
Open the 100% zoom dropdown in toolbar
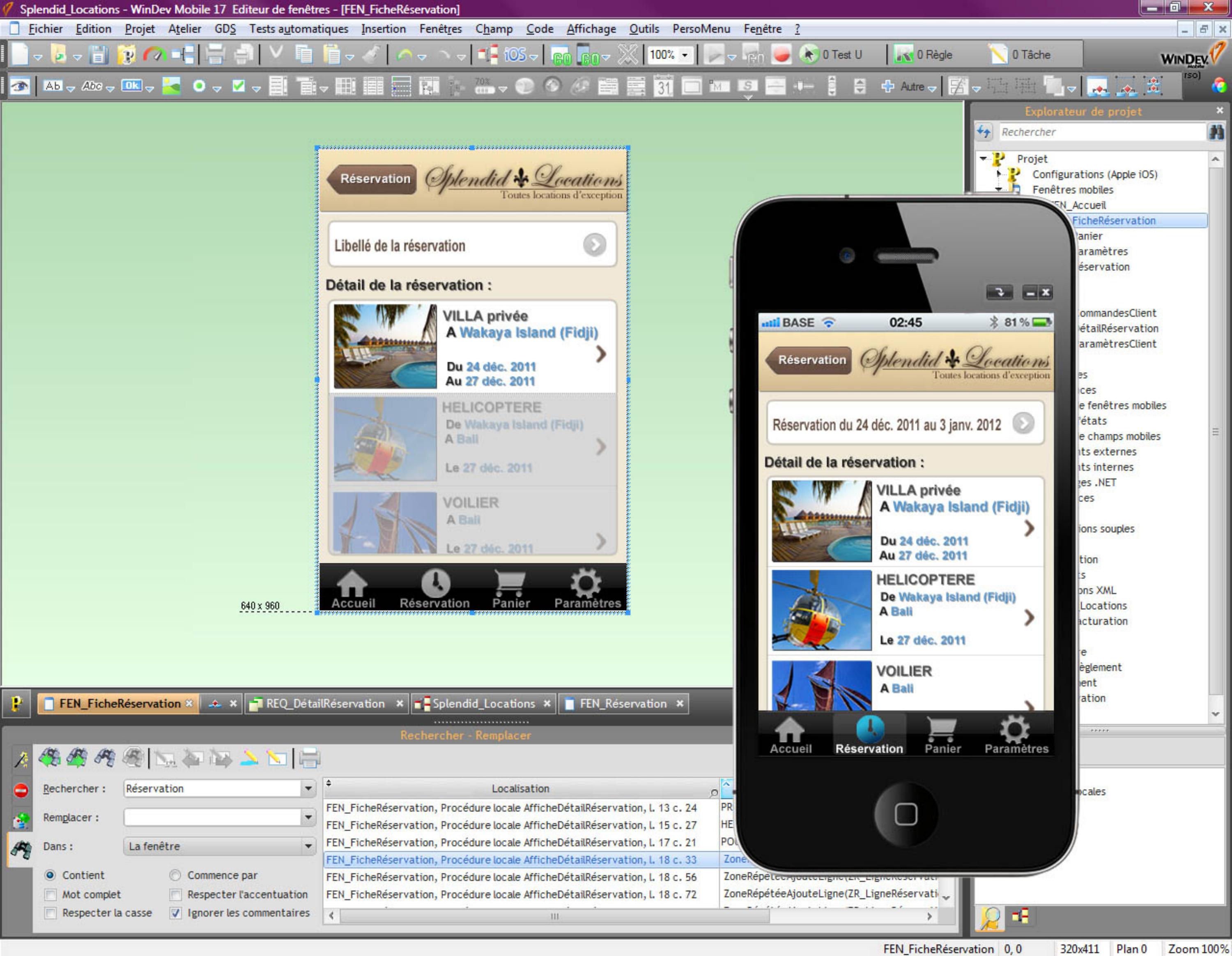tap(685, 55)
